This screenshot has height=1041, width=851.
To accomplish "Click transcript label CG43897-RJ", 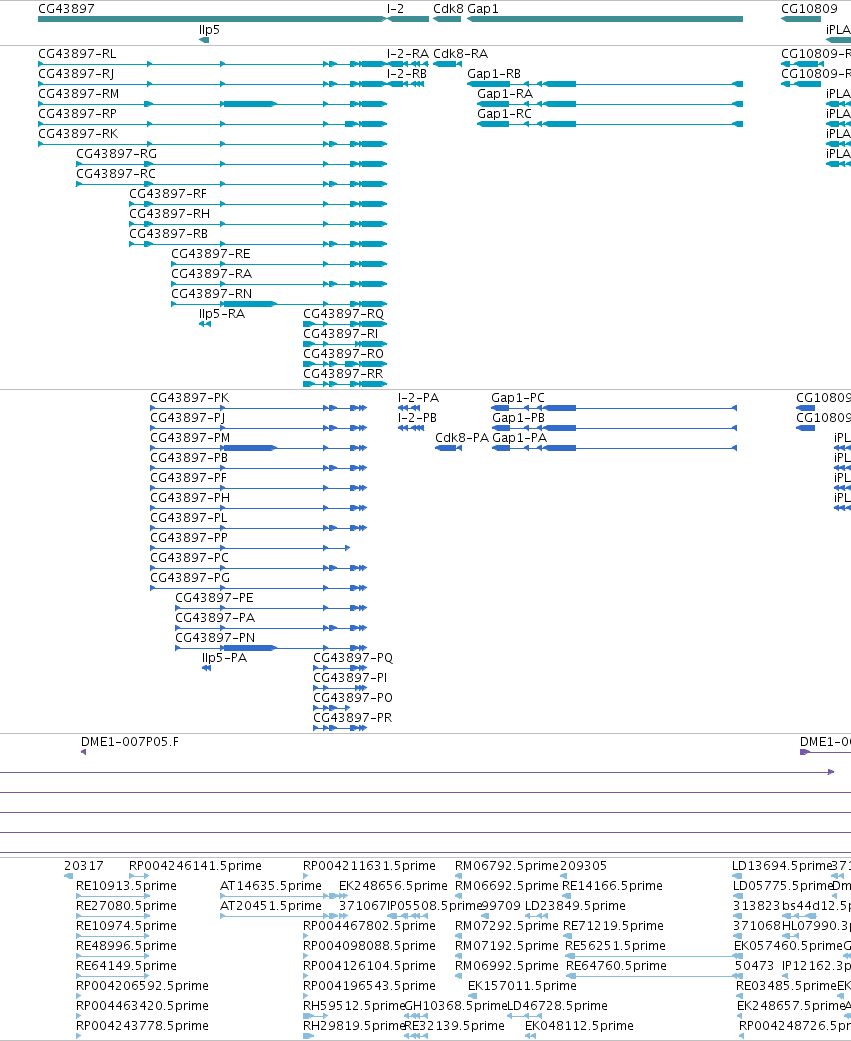I will 76,74.
